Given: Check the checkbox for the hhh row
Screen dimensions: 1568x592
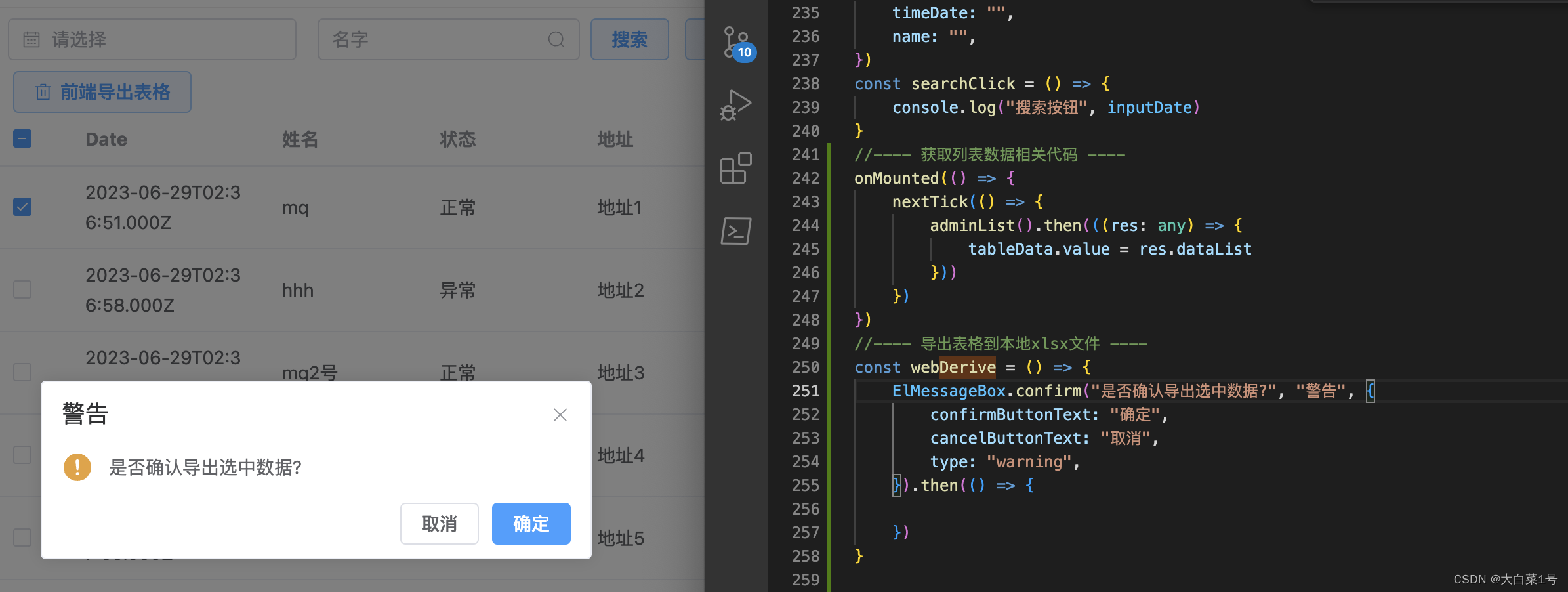Looking at the screenshot, I should [x=22, y=289].
